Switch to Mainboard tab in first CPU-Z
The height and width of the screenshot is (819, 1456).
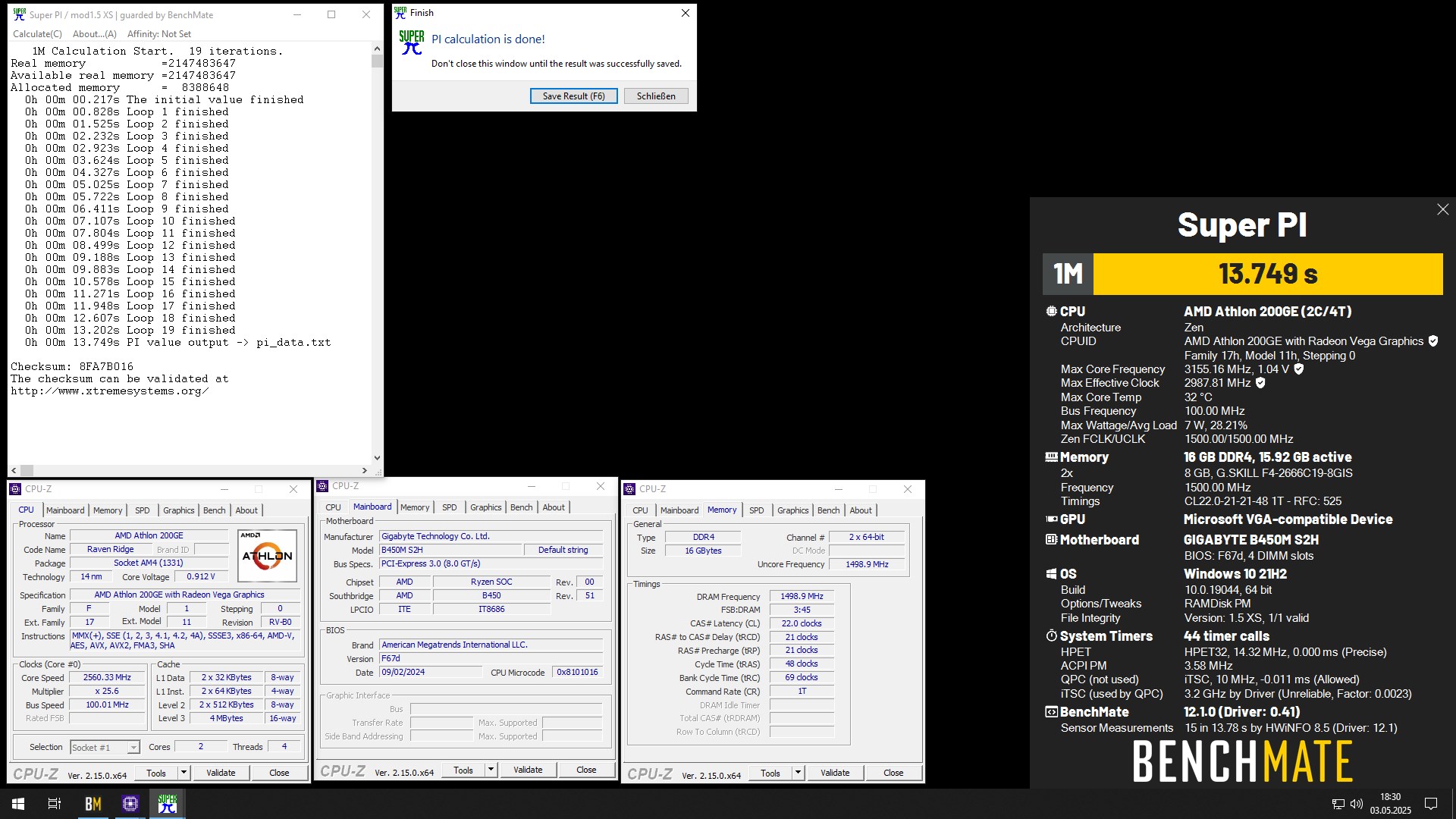point(65,510)
